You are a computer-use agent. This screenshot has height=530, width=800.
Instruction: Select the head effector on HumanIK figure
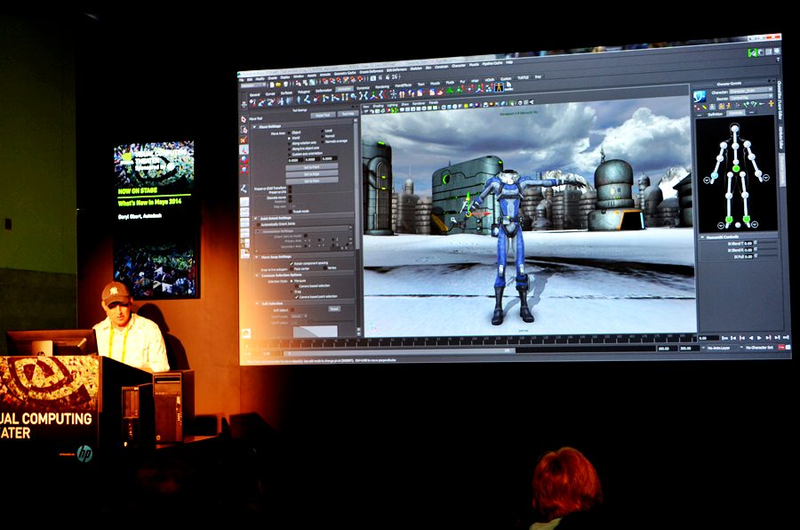[735, 128]
